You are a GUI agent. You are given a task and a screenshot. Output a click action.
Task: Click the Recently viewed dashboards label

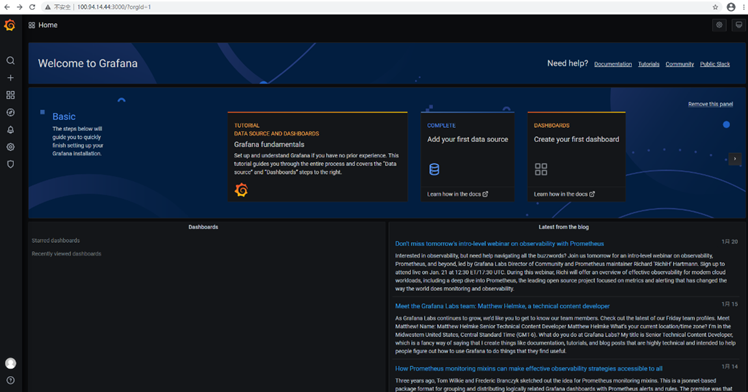click(x=66, y=254)
